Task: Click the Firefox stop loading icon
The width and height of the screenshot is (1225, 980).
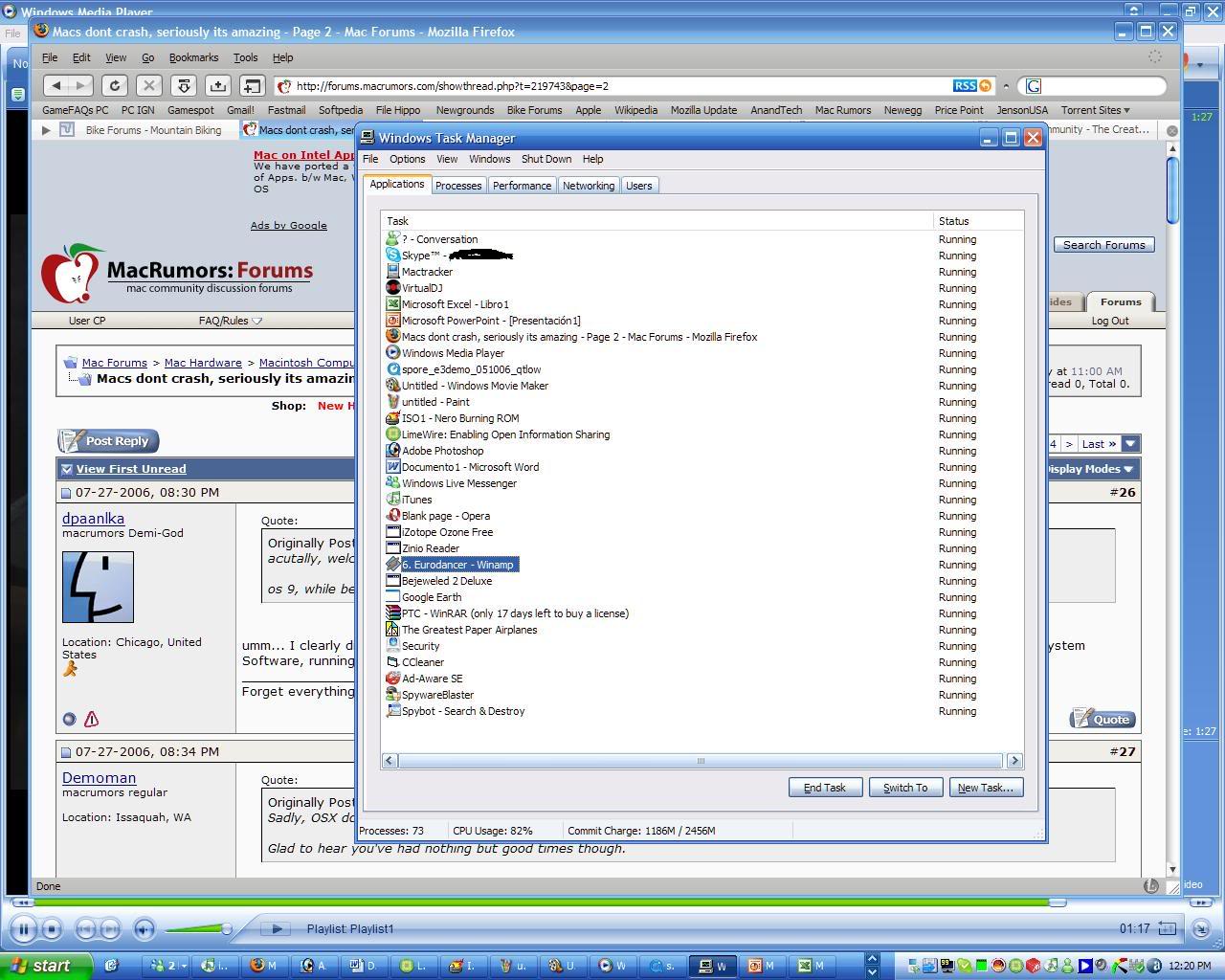Action: point(148,85)
